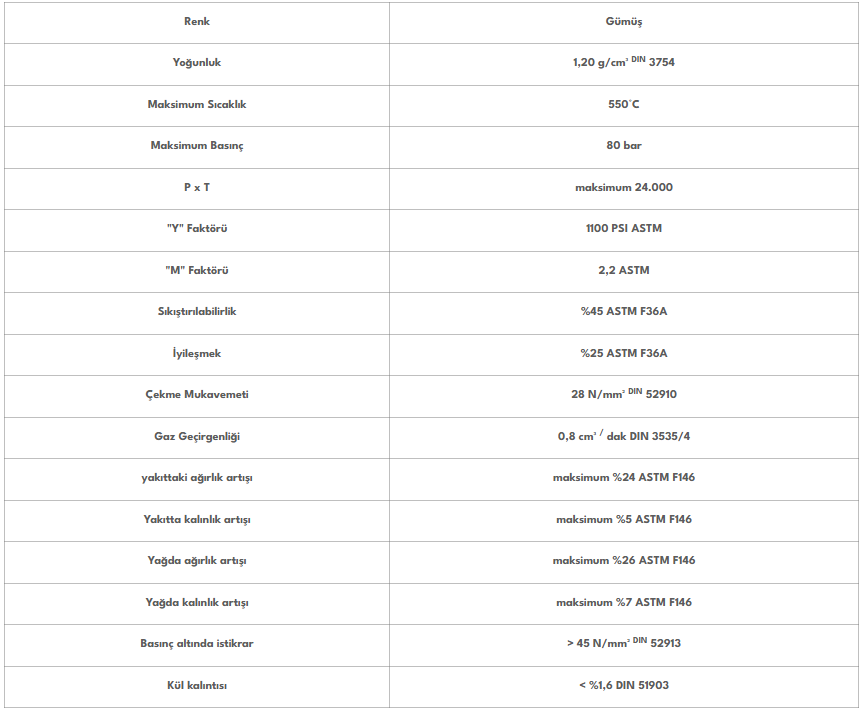Select the "550°C" temperature value
Image resolution: width=862 pixels, height=714 pixels.
[x=623, y=104]
